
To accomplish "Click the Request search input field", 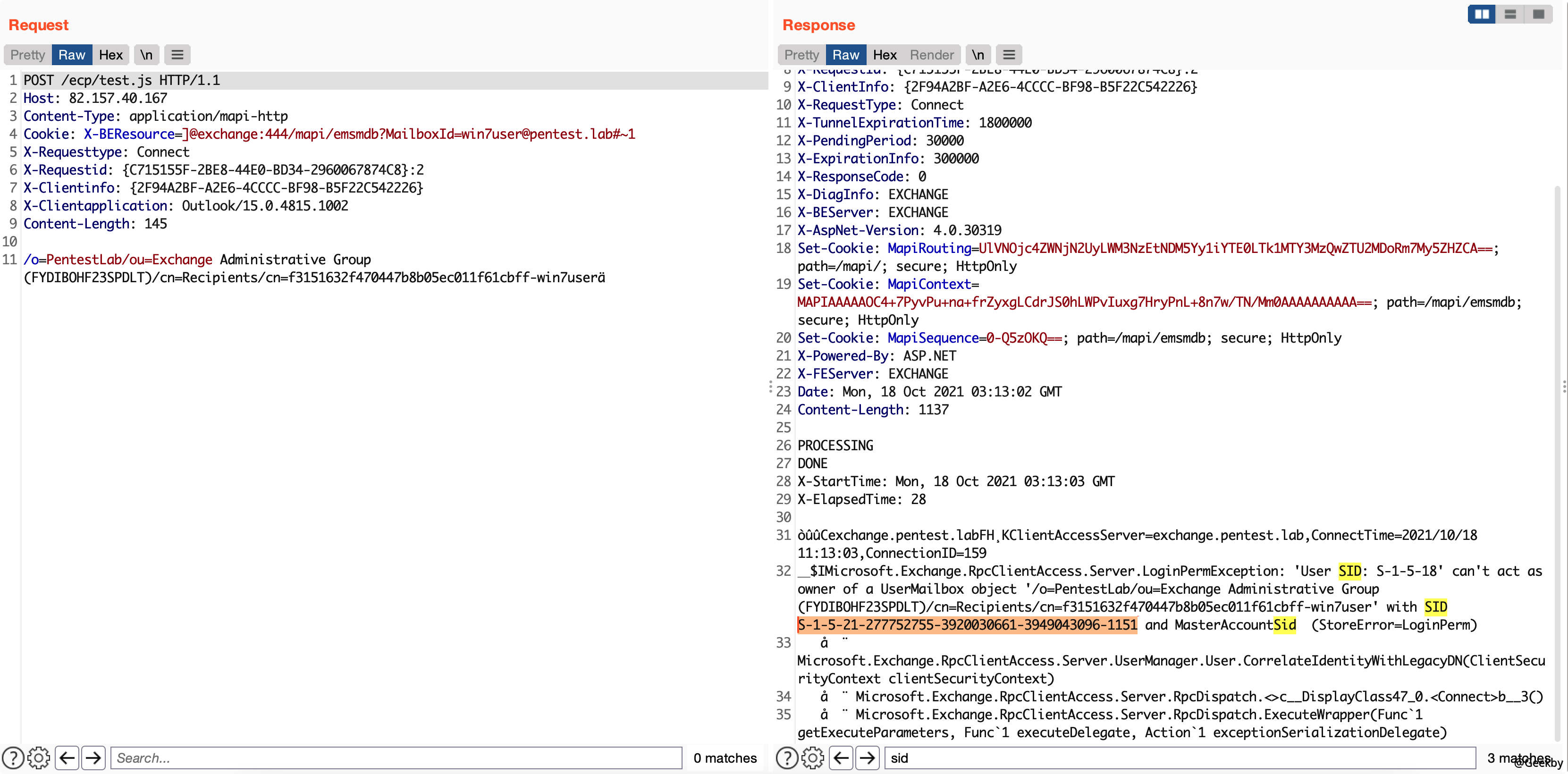I will click(396, 757).
